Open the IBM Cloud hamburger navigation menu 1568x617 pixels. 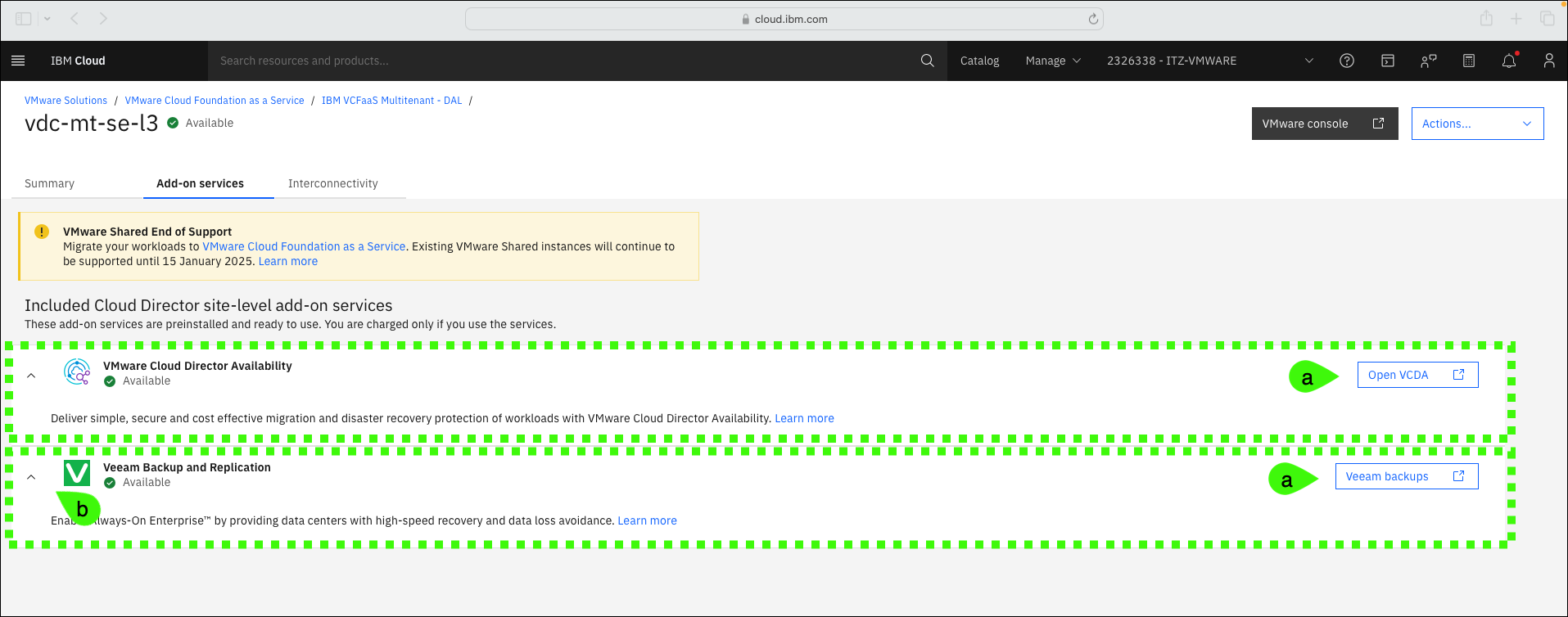18,61
